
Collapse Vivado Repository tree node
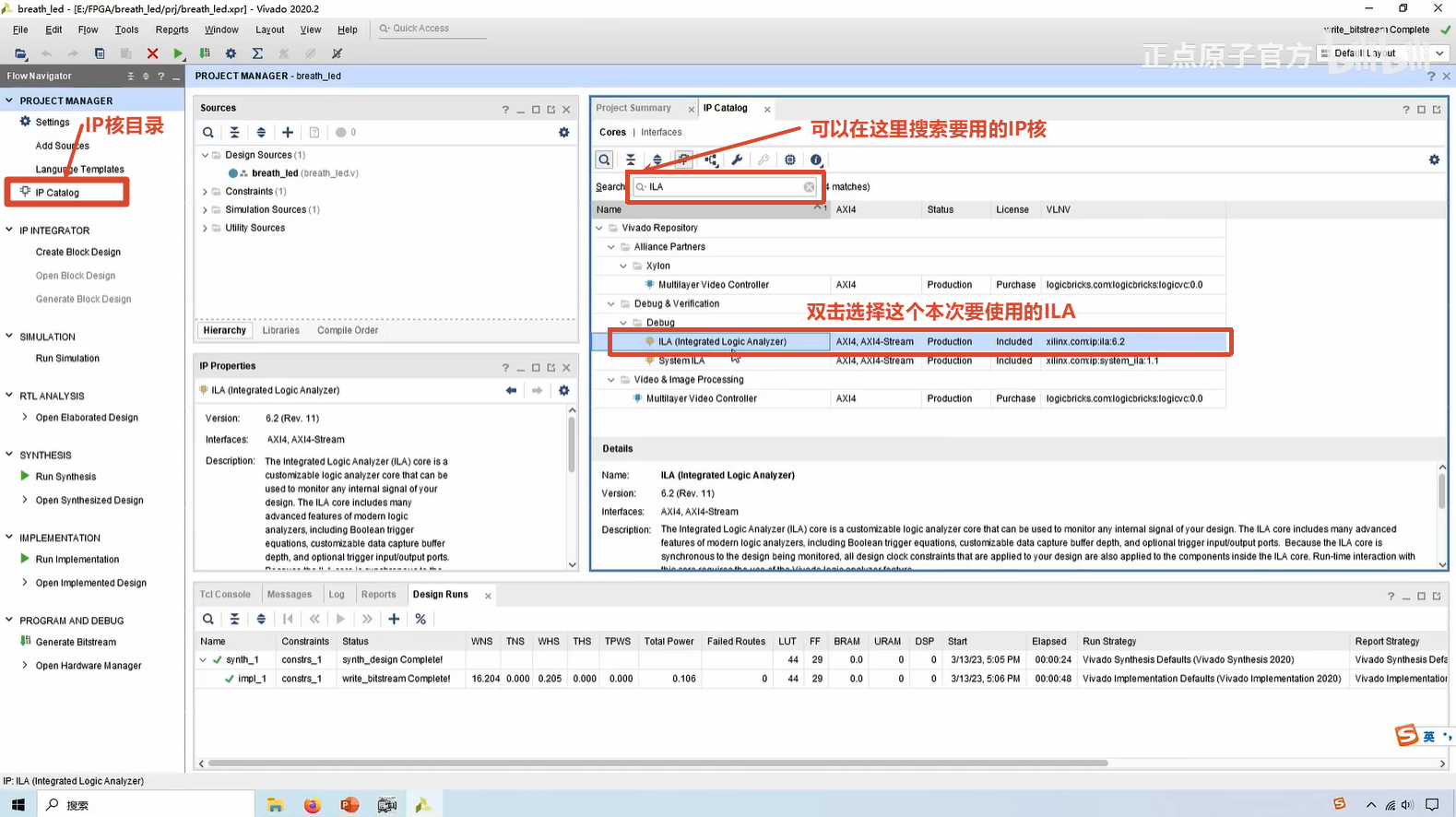pyautogui.click(x=599, y=228)
